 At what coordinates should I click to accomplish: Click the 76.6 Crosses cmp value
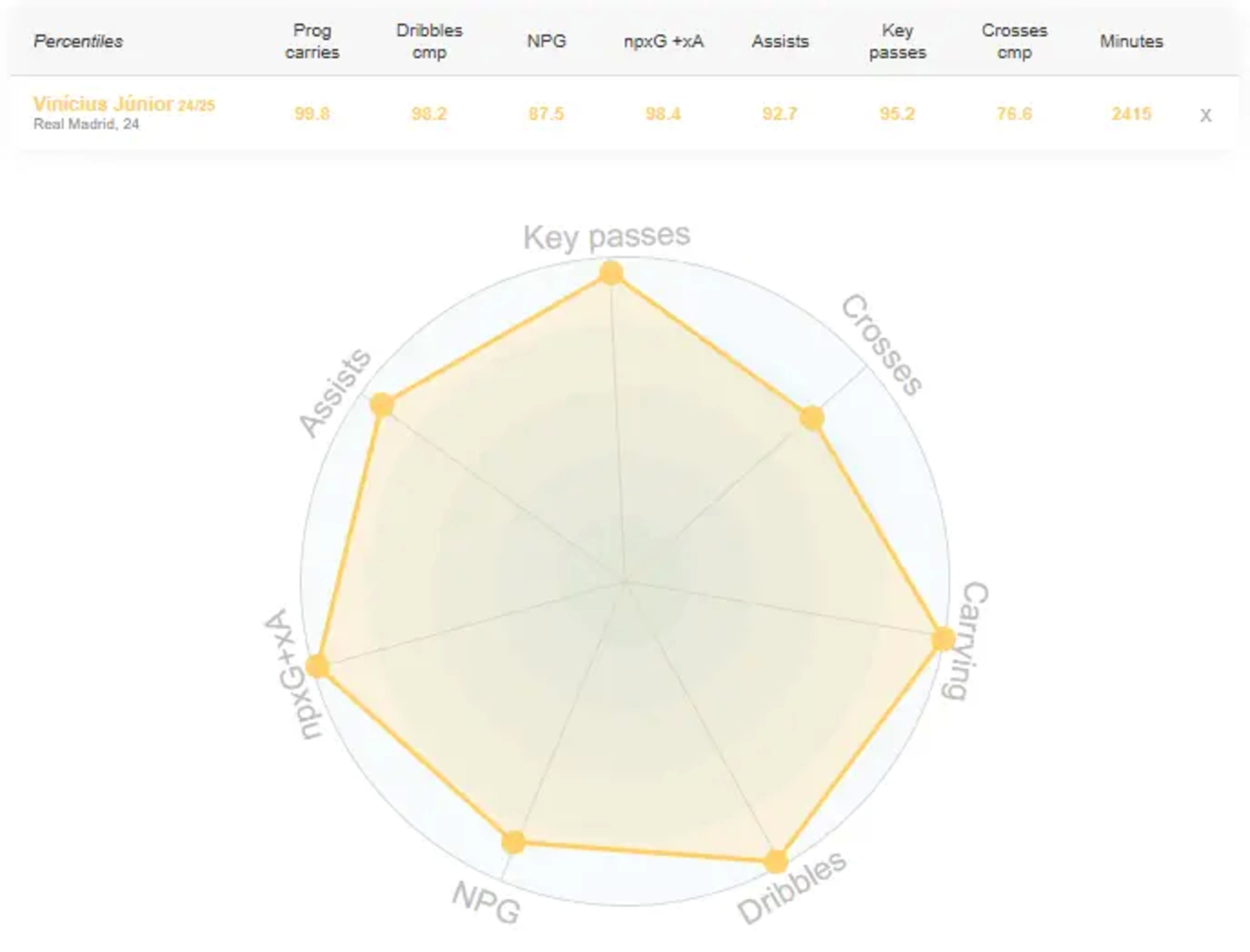[1014, 114]
